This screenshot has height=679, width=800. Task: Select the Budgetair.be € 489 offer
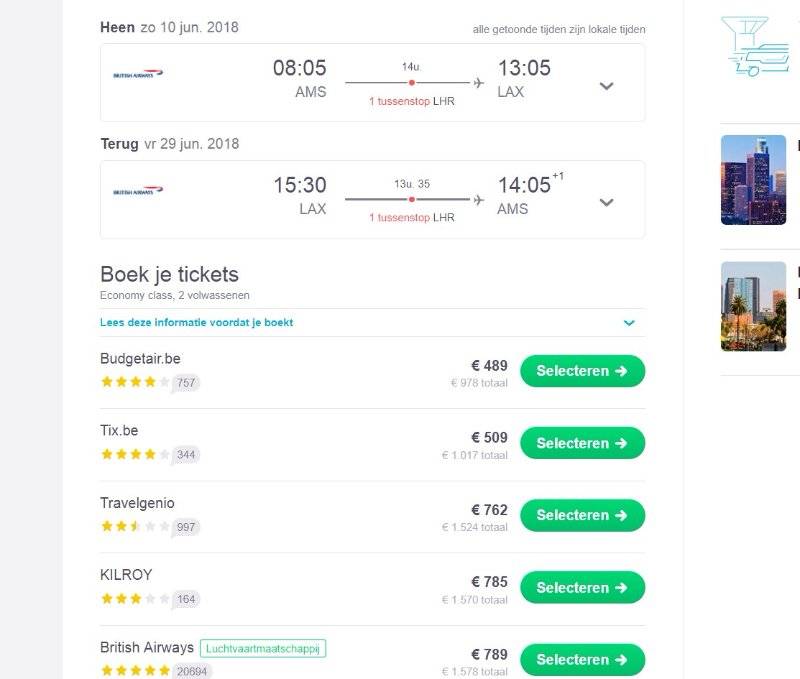tap(582, 371)
